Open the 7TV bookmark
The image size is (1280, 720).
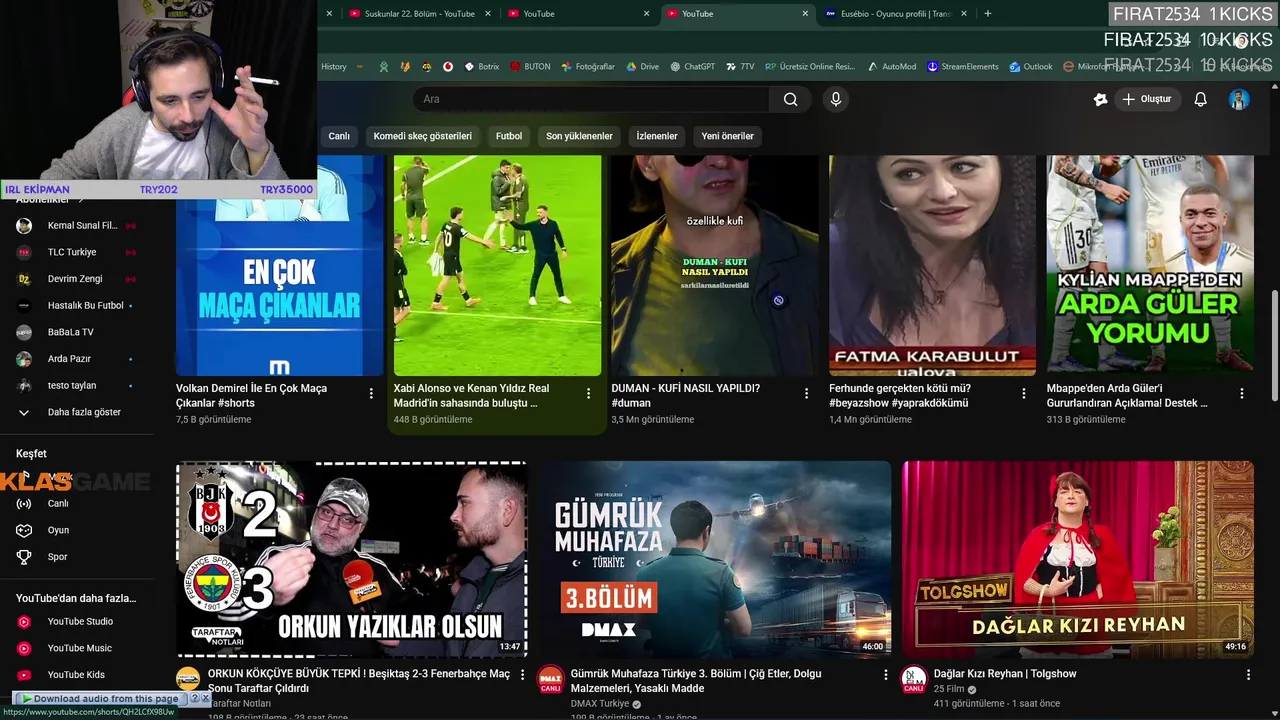pos(740,67)
